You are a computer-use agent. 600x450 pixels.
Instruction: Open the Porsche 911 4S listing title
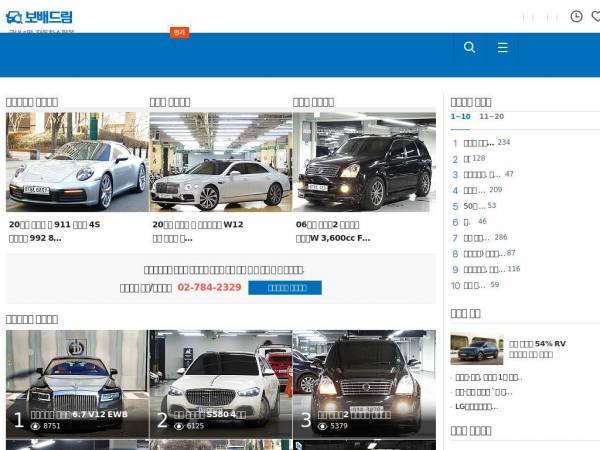pyautogui.click(x=55, y=231)
